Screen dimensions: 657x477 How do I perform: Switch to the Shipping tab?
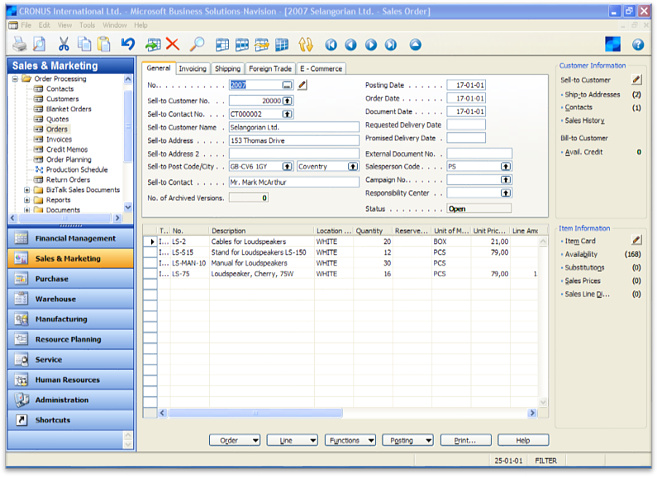tap(228, 69)
